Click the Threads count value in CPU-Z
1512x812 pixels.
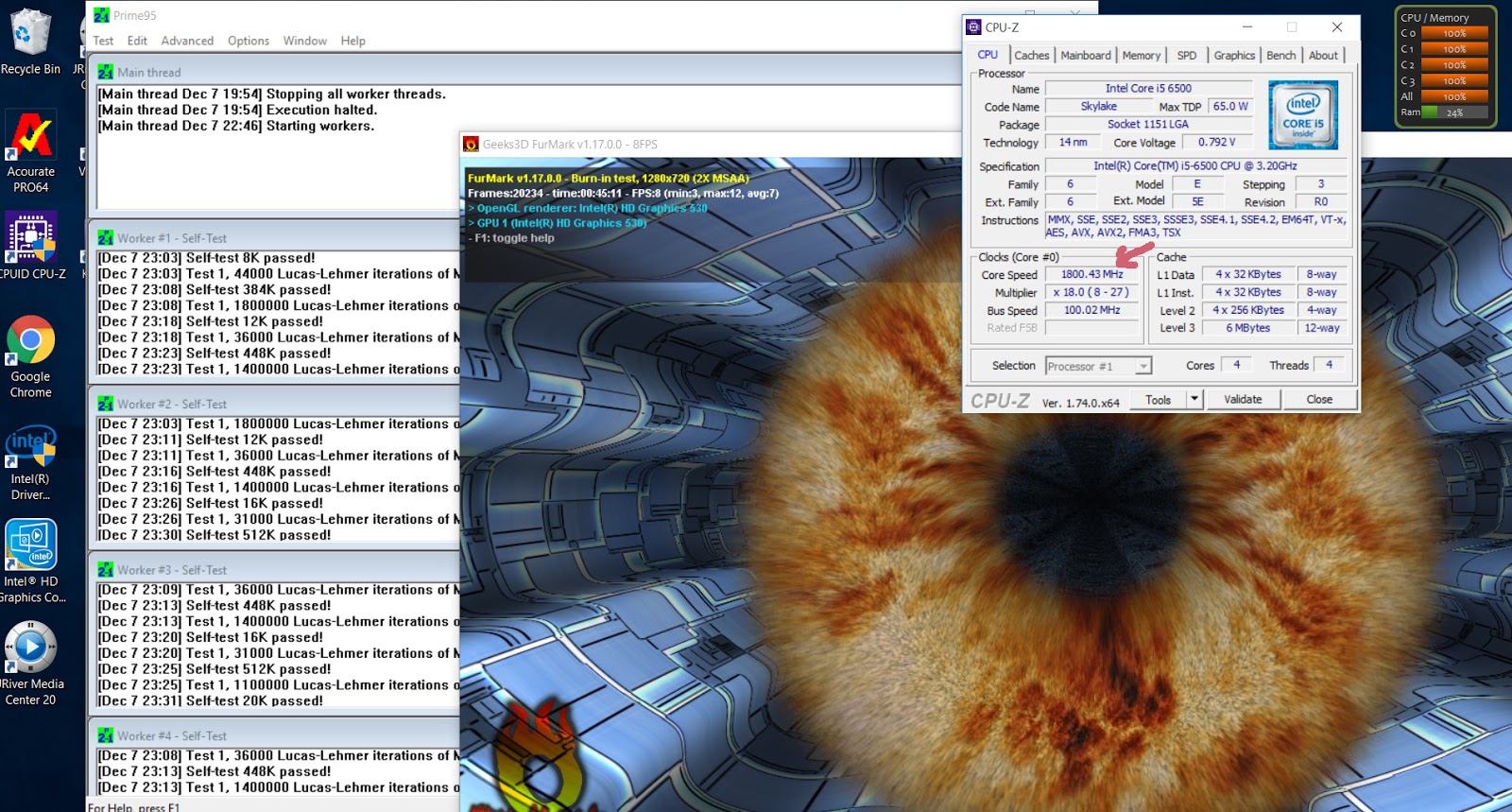1329,365
